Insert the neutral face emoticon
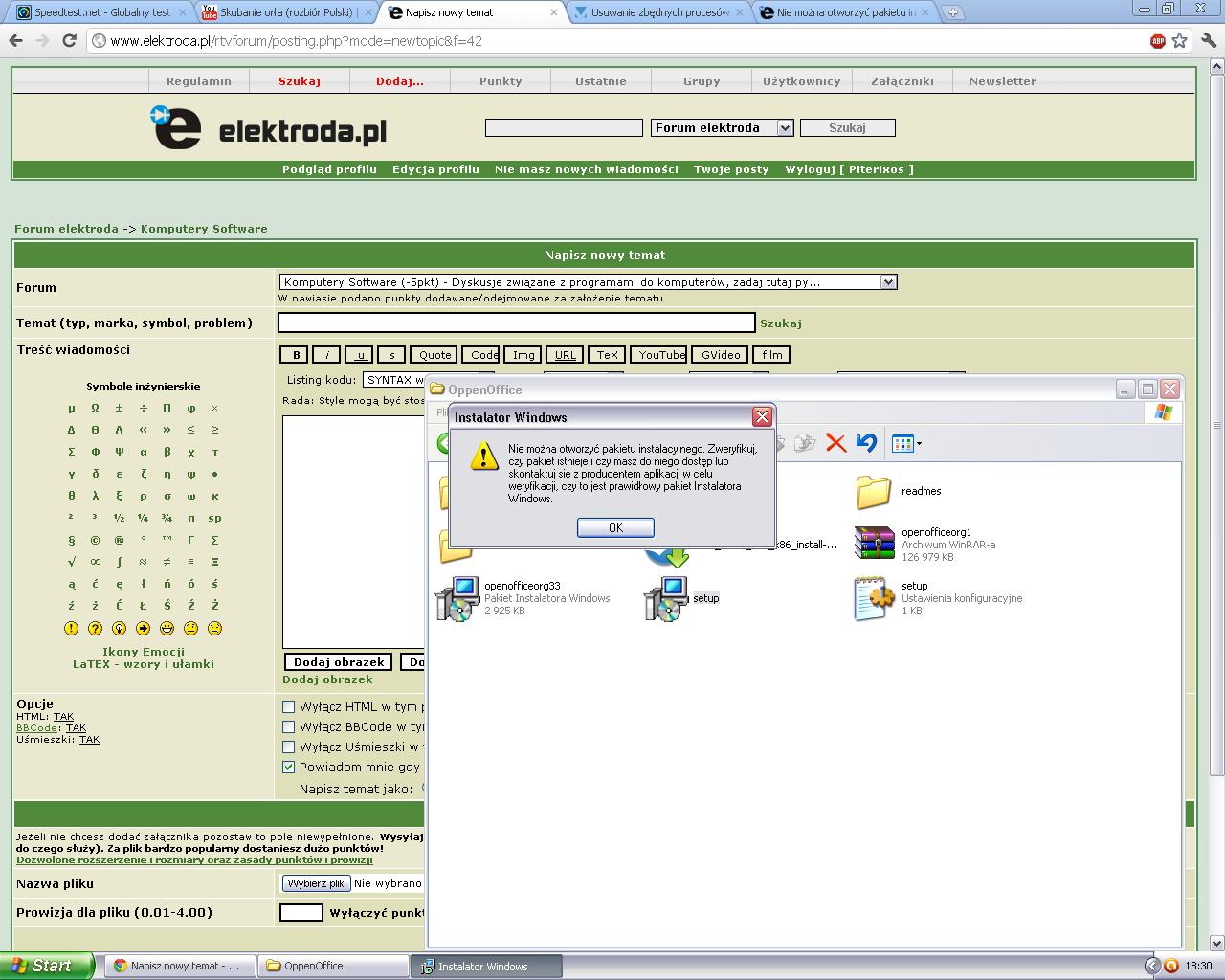Screen dimensions: 1225x980 [190, 629]
